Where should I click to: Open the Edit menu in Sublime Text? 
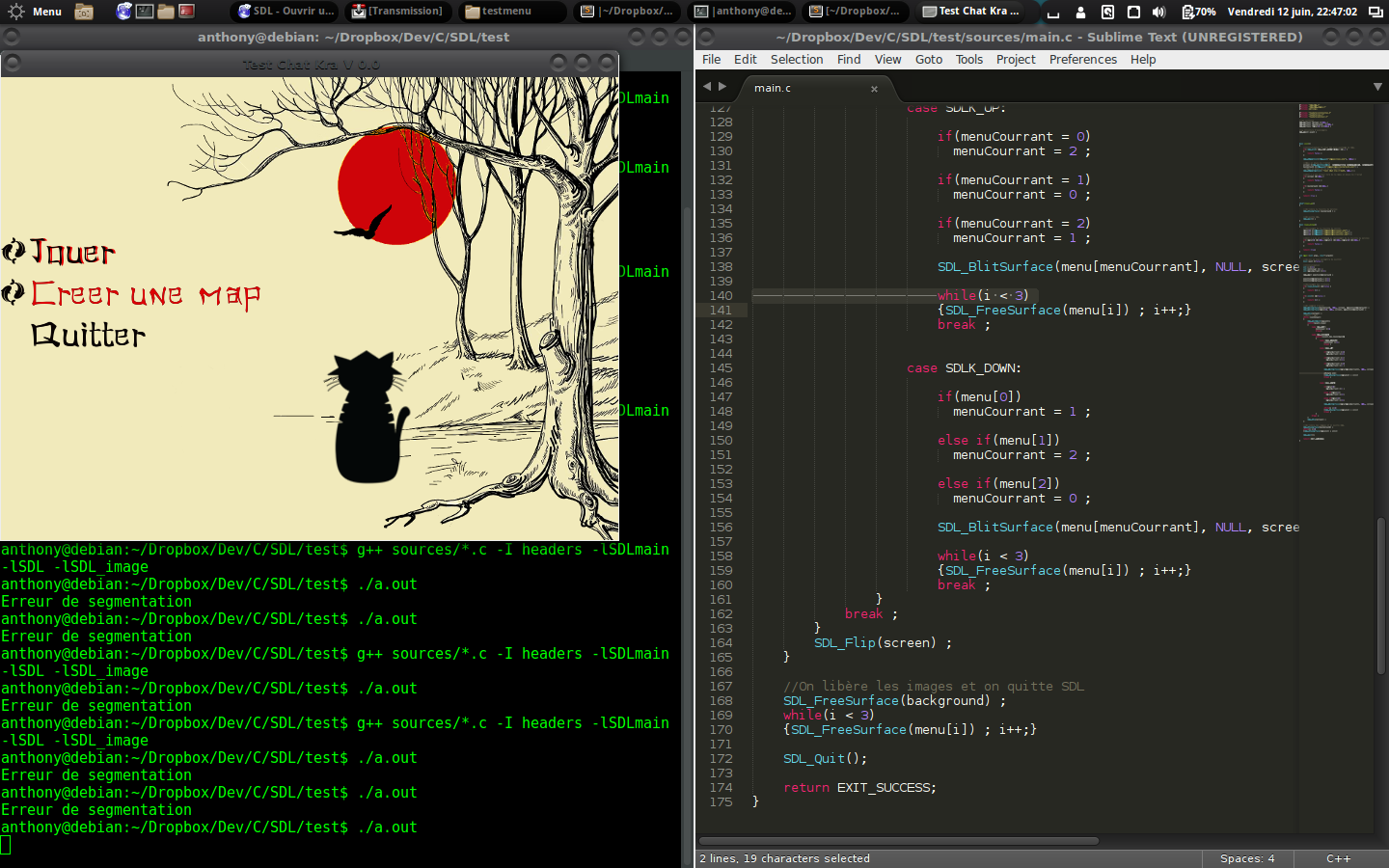pos(745,59)
